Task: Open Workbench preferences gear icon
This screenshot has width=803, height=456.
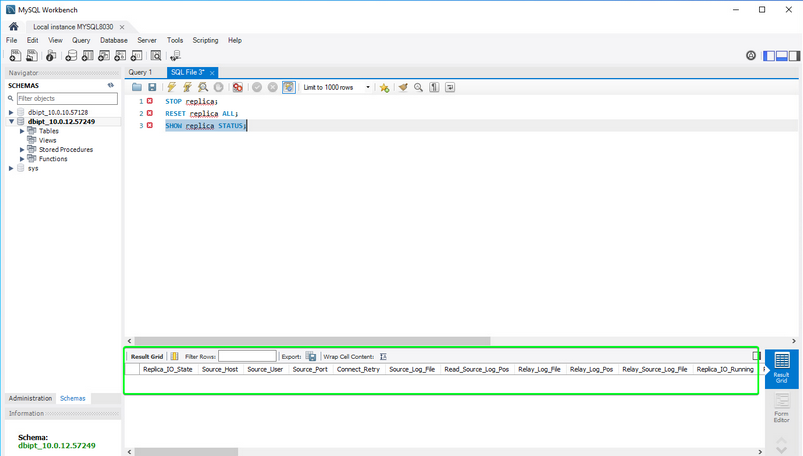Action: click(751, 56)
